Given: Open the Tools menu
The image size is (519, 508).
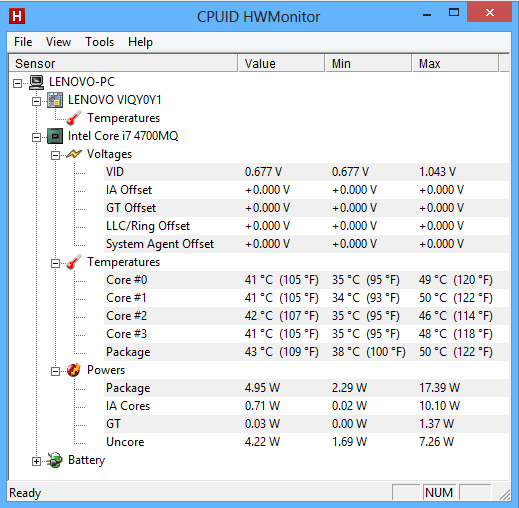Looking at the screenshot, I should tap(99, 42).
